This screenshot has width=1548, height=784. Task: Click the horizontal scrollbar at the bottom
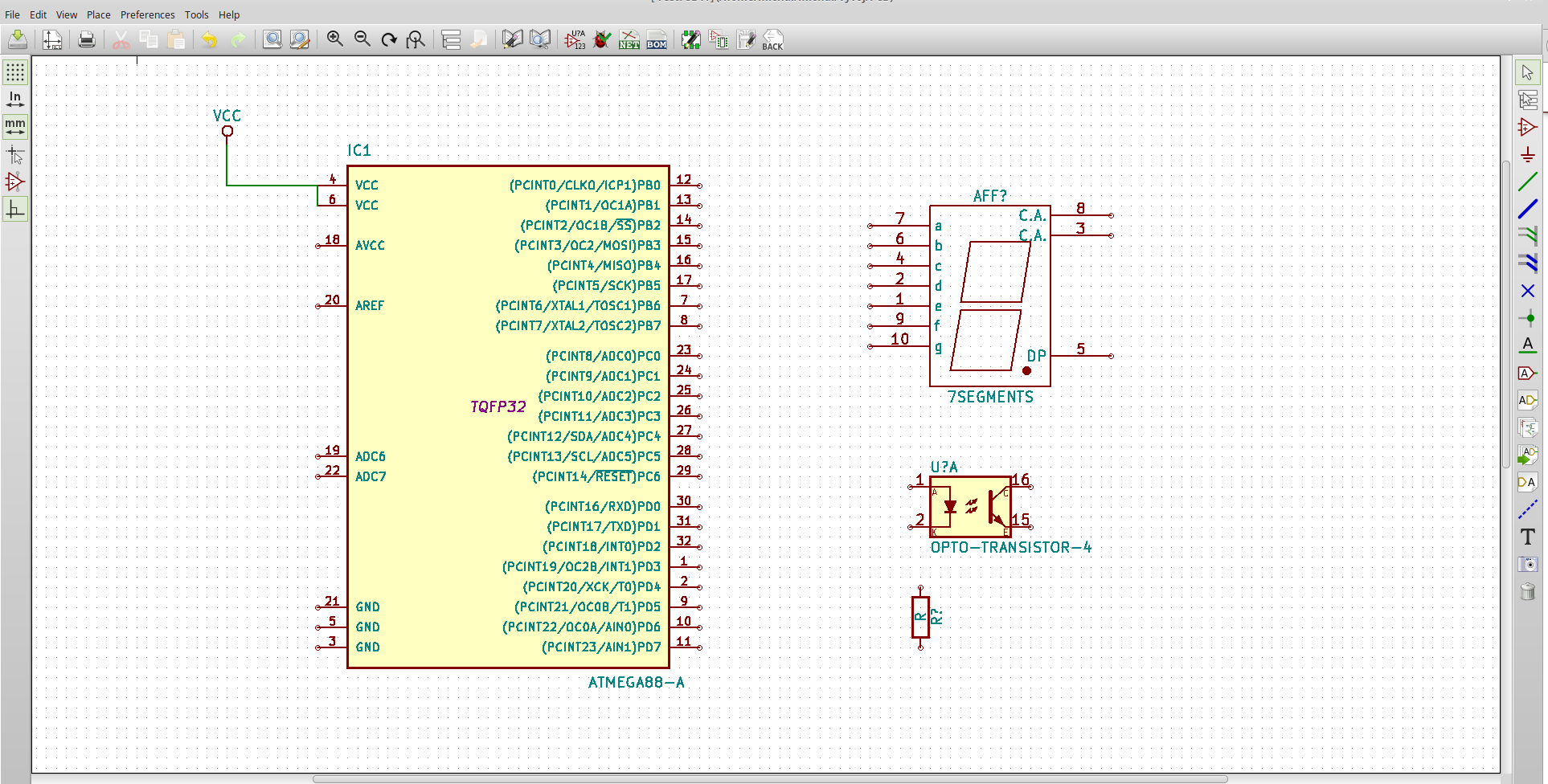pyautogui.click(x=769, y=778)
